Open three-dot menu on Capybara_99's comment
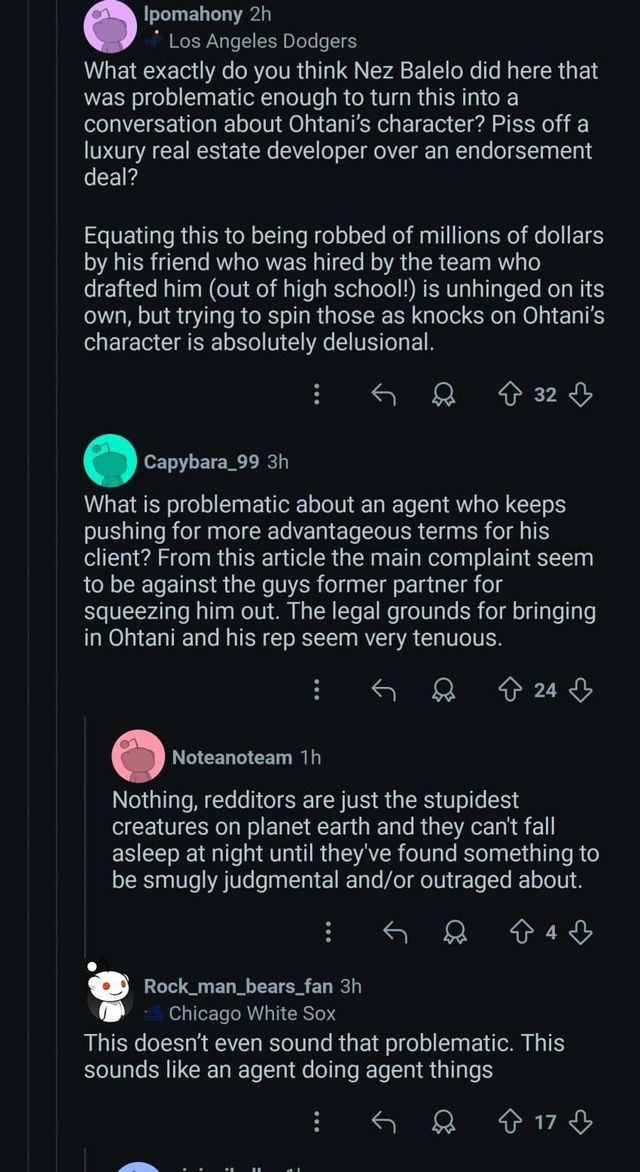This screenshot has height=1172, width=640. [317, 689]
